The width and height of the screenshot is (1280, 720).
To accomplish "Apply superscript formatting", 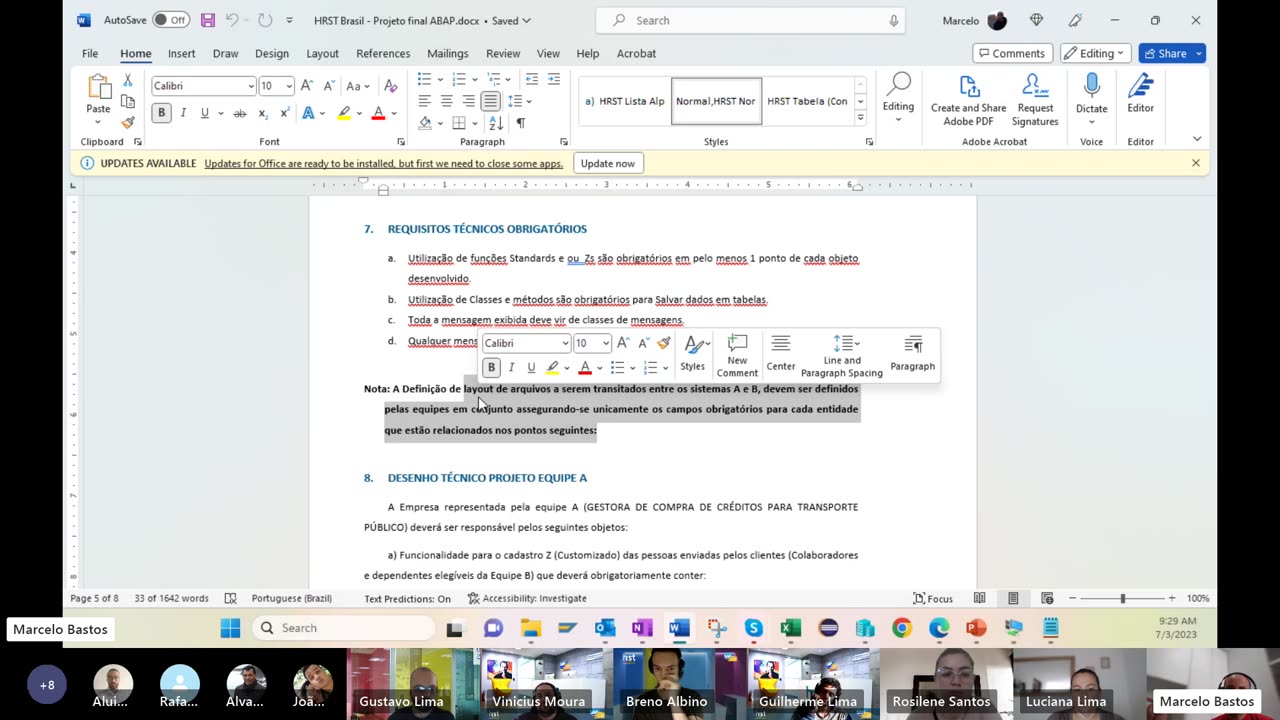I will click(x=284, y=113).
